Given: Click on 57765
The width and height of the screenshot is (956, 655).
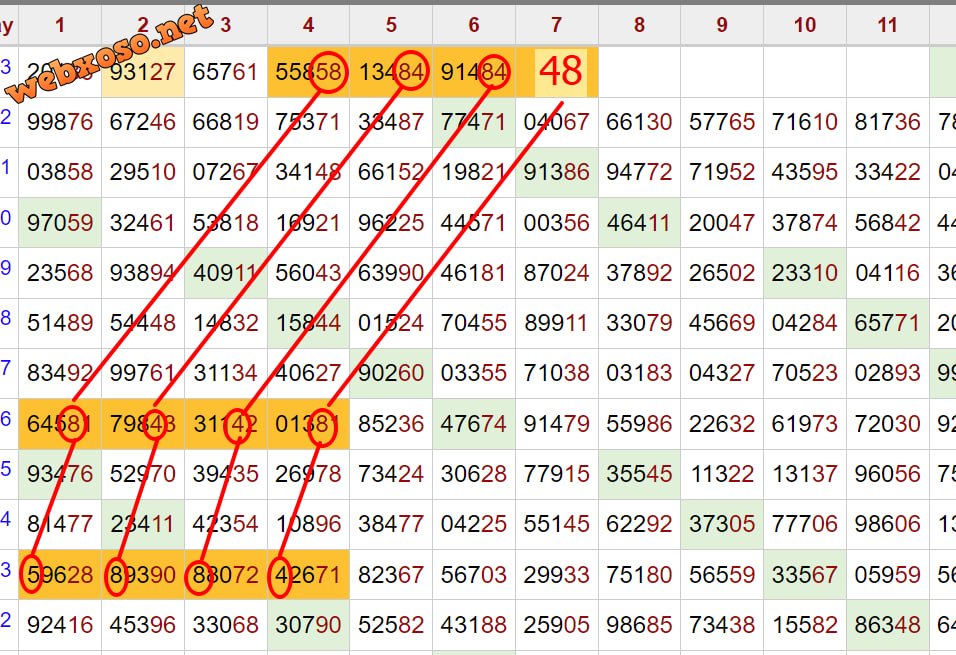Looking at the screenshot, I should (x=722, y=122).
